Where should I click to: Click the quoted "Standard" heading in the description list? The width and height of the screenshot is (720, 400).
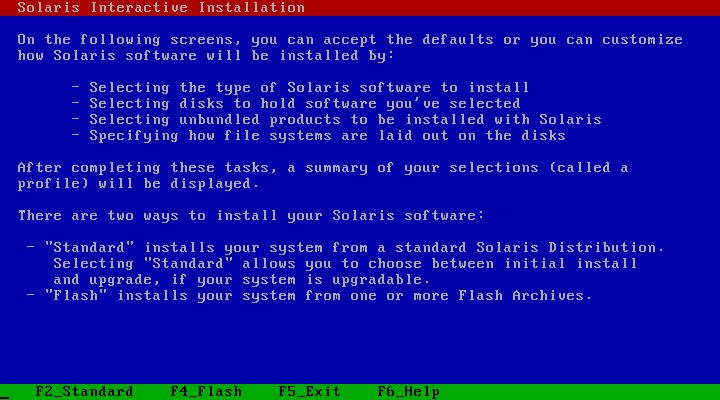pos(89,247)
